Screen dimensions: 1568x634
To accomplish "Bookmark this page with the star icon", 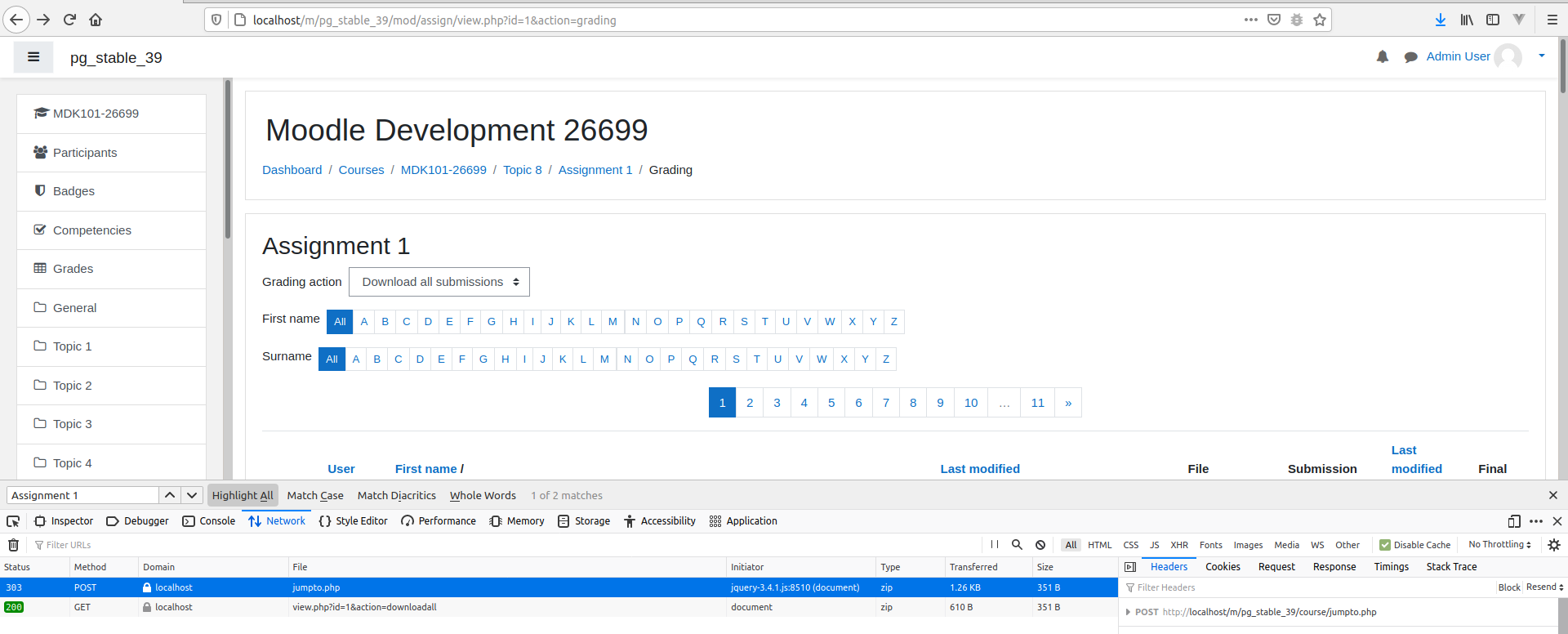I will coord(1320,20).
